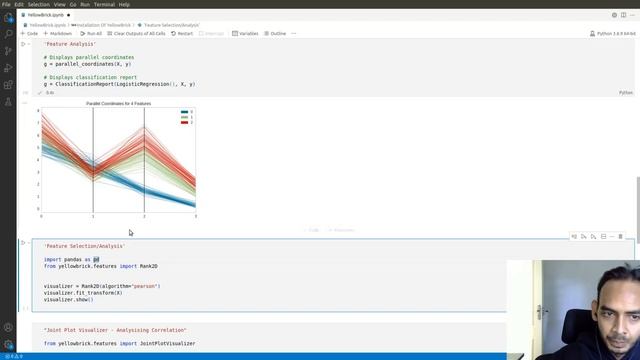Click Run All in notebook toolbar
Image resolution: width=640 pixels, height=360 pixels.
point(91,33)
